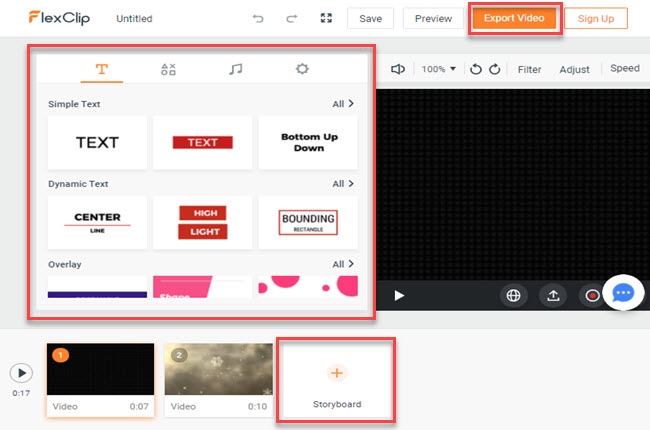The width and height of the screenshot is (650, 430).
Task: Click the FlexClip logo
Action: coord(59,18)
